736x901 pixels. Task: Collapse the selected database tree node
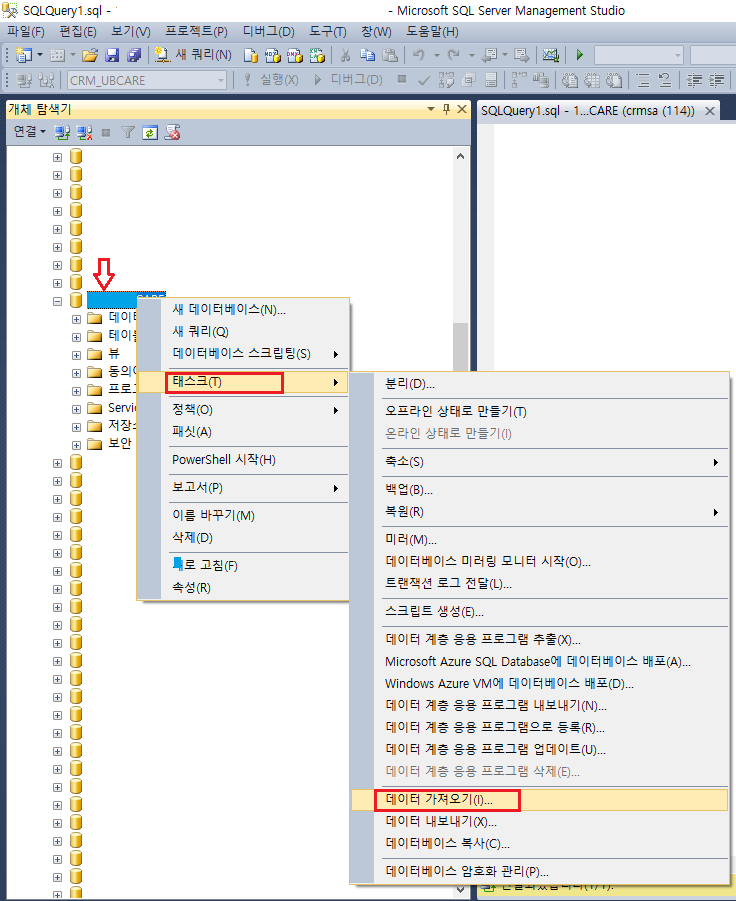pyautogui.click(x=57, y=300)
